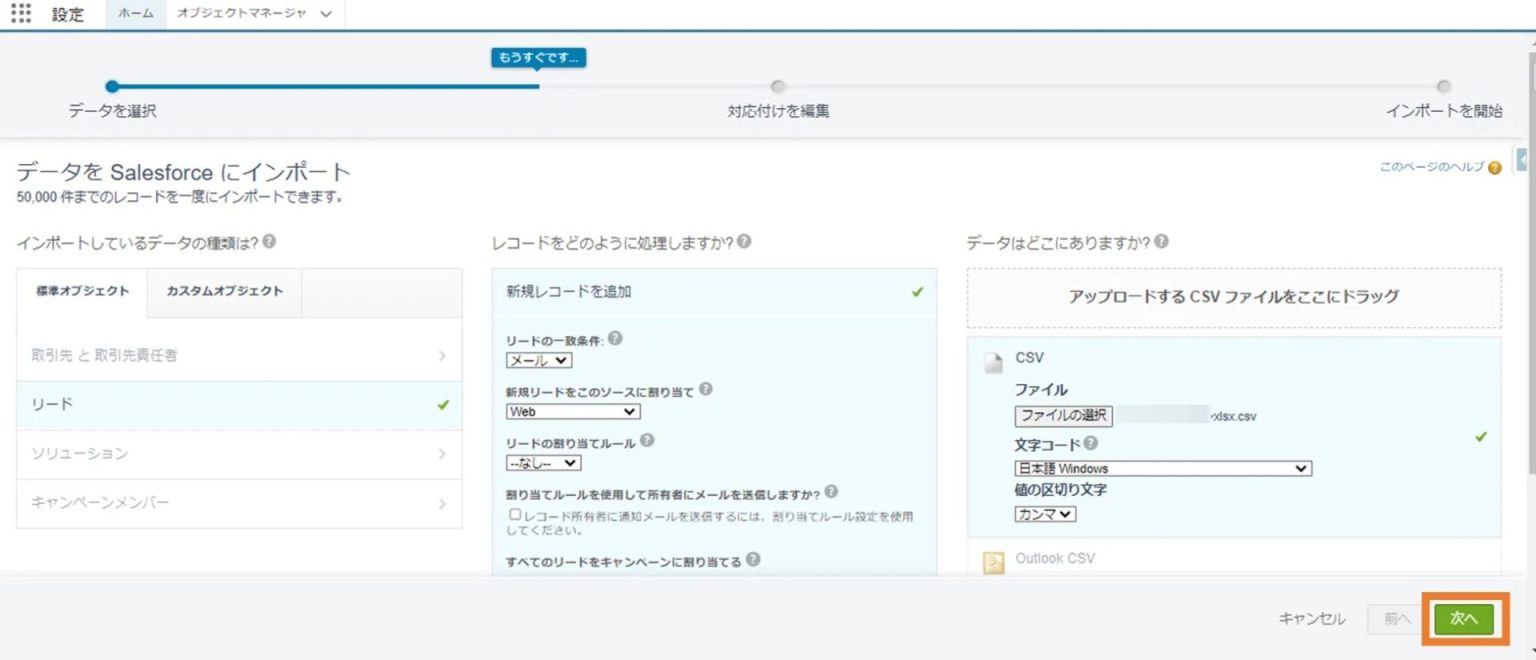Enable レコード所有者に通知メール checkbox
Viewport: 1536px width, 660px height.
(x=515, y=514)
